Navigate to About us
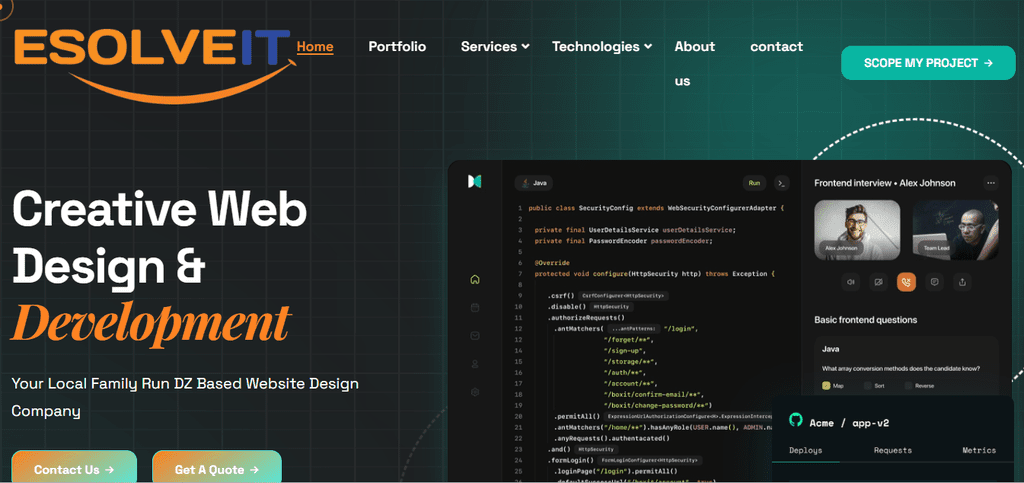The width and height of the screenshot is (1024, 483). tap(694, 64)
